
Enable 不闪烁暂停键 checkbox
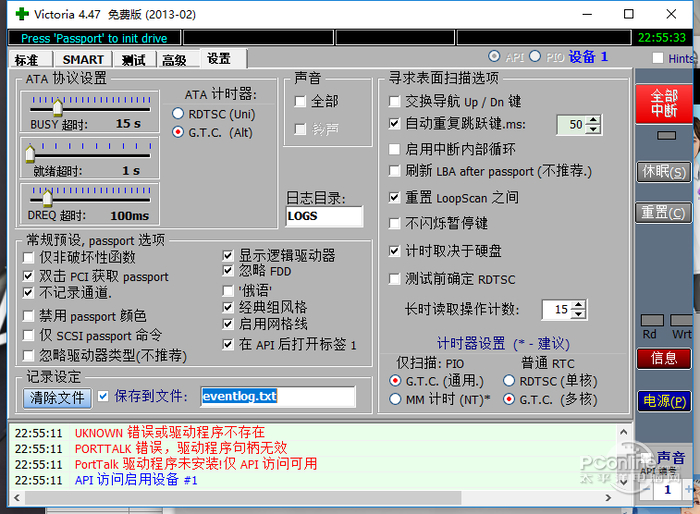point(394,223)
